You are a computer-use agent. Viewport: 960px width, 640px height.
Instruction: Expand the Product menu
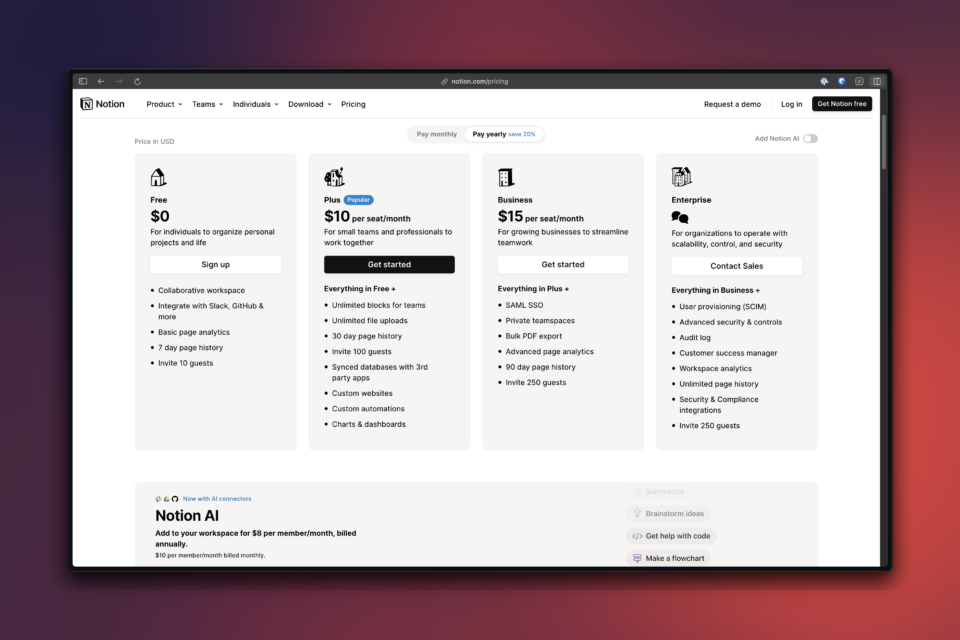tap(164, 104)
